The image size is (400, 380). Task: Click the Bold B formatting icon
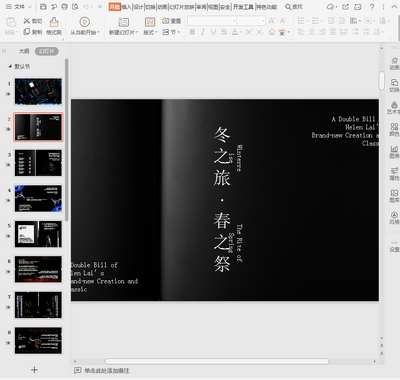pyautogui.click(x=192, y=32)
